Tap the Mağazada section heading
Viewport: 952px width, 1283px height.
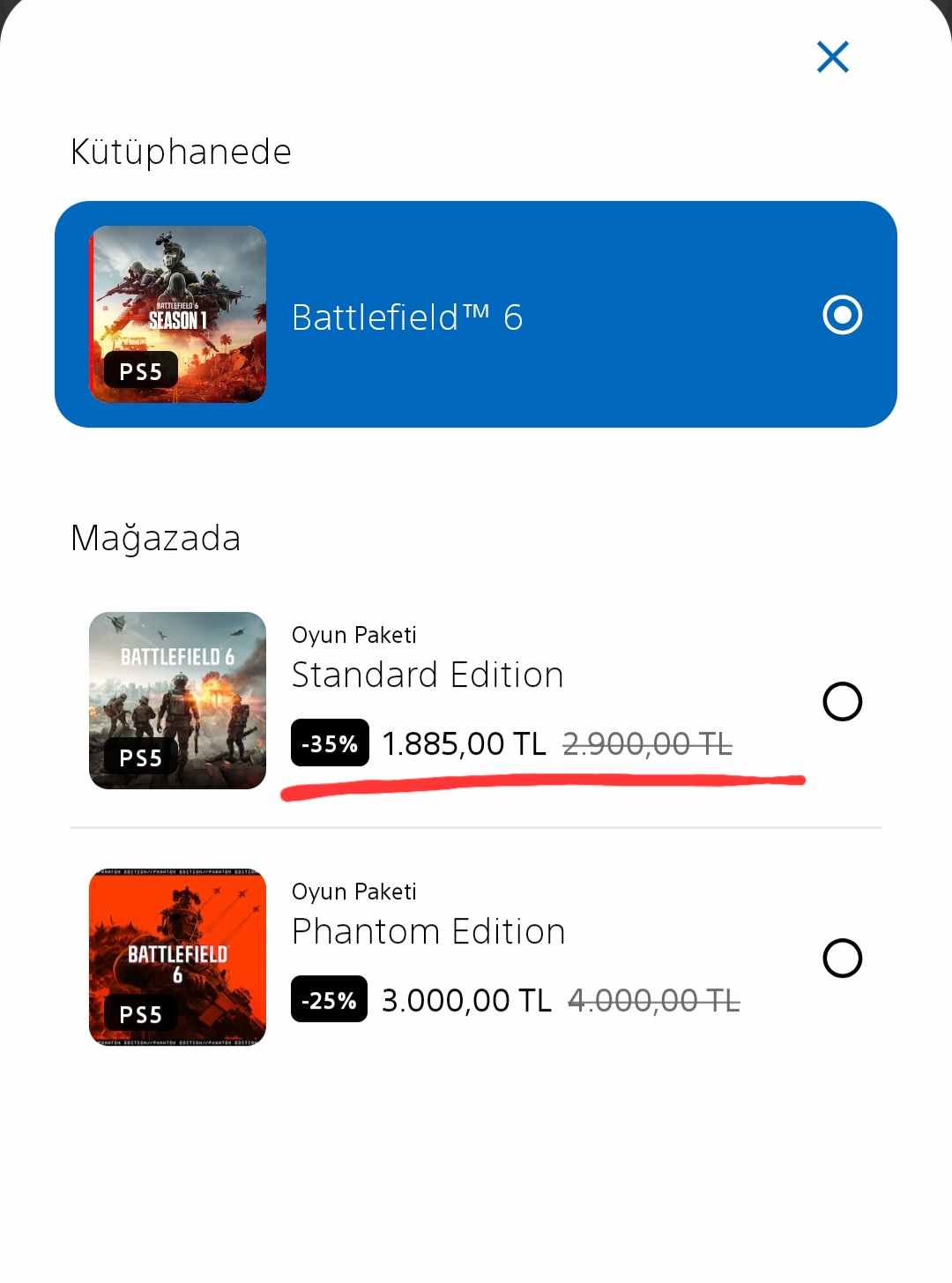[x=155, y=538]
